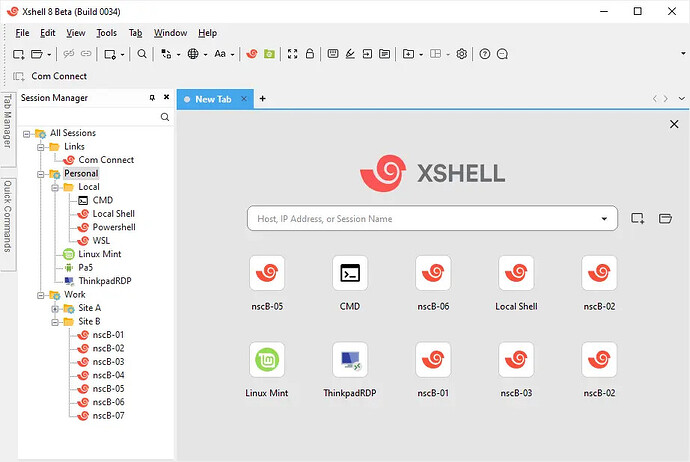Open the File menu
Image resolution: width=690 pixels, height=462 pixels.
tap(22, 33)
